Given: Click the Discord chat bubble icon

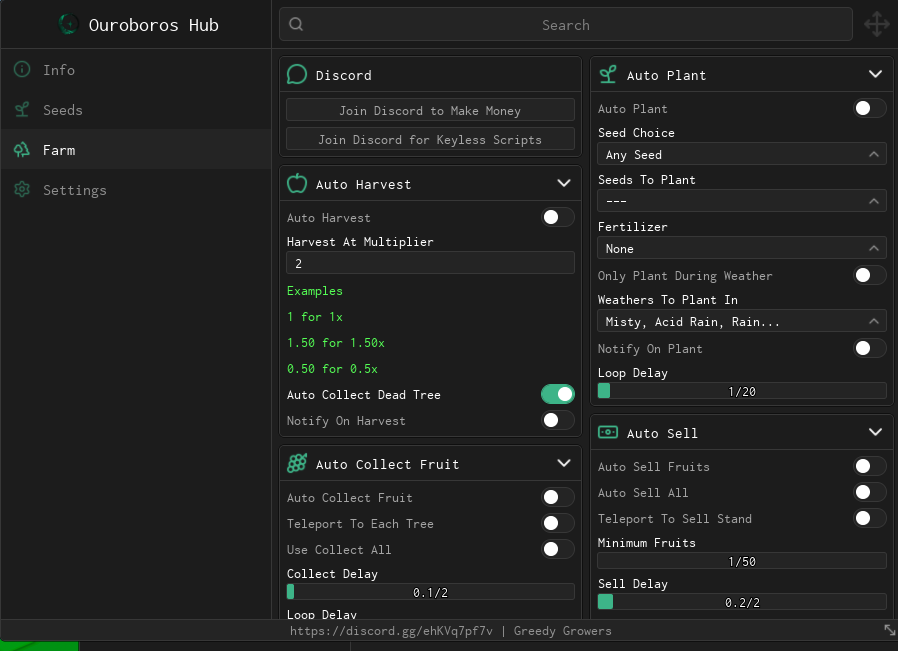Looking at the screenshot, I should 297,74.
